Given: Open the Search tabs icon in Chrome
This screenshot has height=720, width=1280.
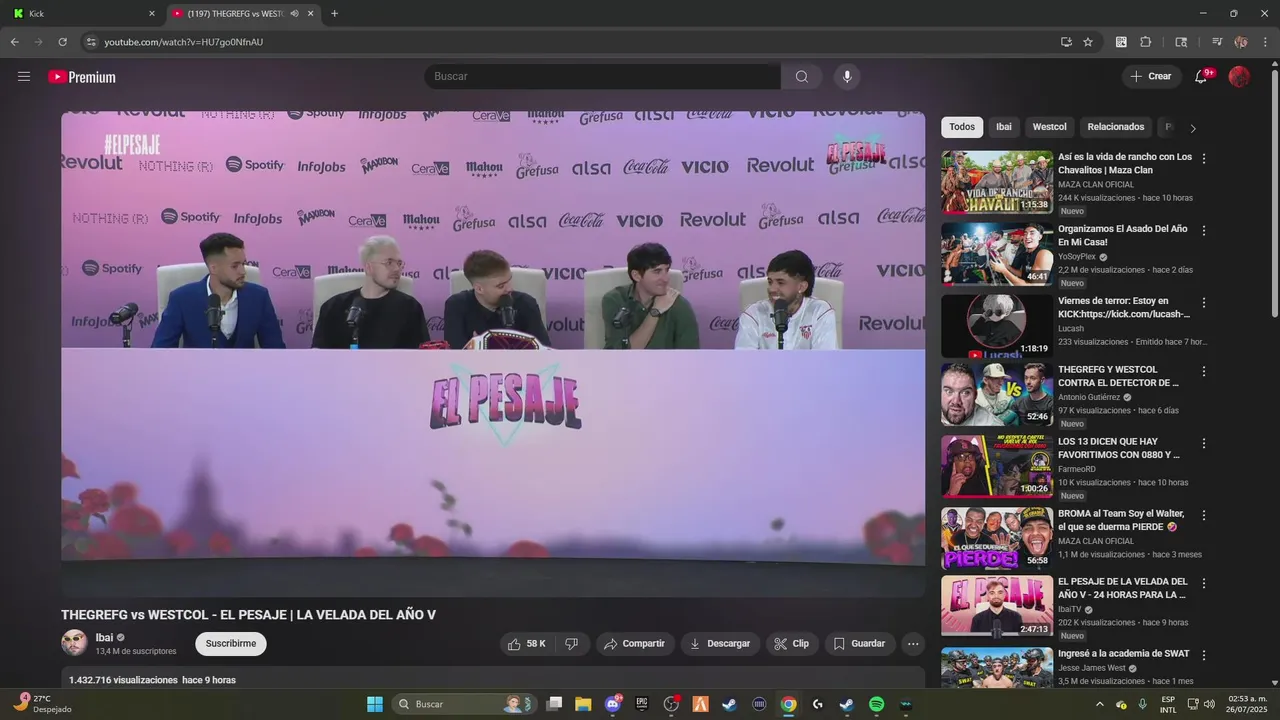Looking at the screenshot, I should click(1181, 42).
